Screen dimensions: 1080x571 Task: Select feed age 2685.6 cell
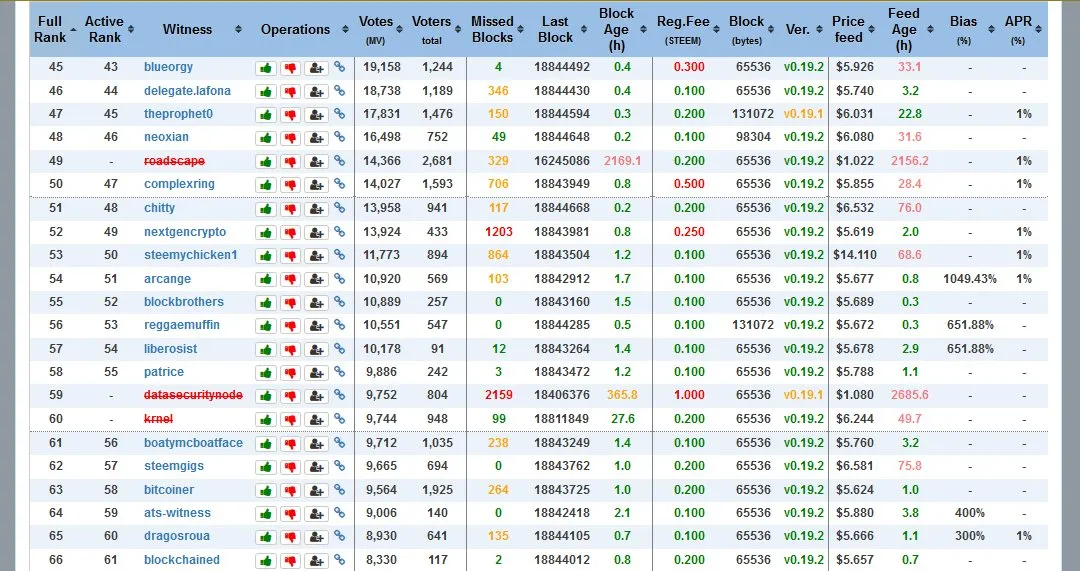pos(909,395)
